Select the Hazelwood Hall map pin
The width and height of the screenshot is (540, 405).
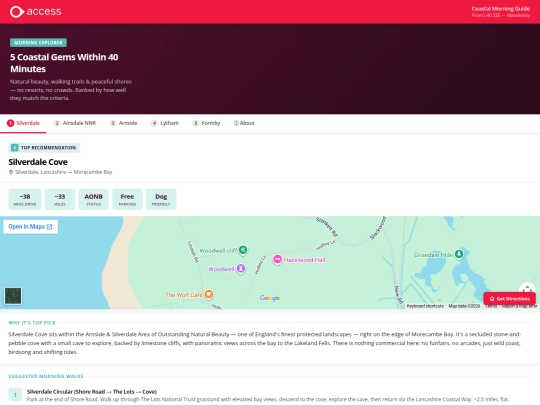[277, 259]
